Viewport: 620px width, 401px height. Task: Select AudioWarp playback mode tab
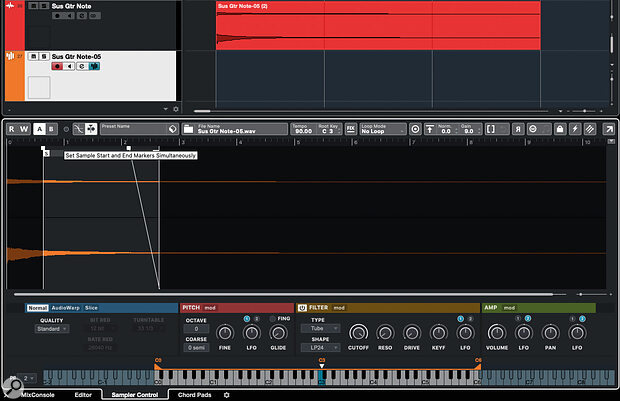tap(66, 308)
